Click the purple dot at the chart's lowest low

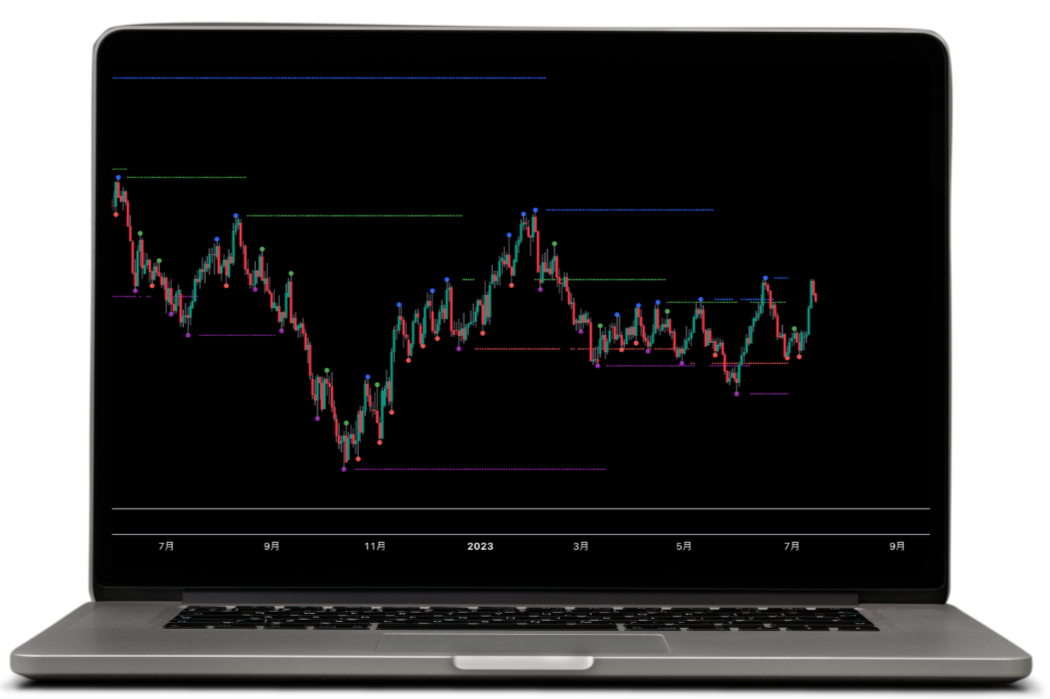click(344, 469)
